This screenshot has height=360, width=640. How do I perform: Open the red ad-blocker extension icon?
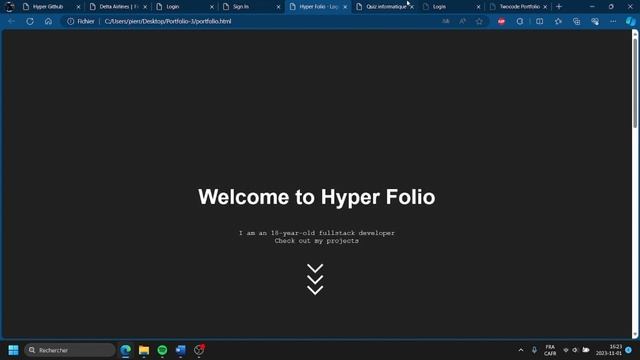(x=501, y=21)
